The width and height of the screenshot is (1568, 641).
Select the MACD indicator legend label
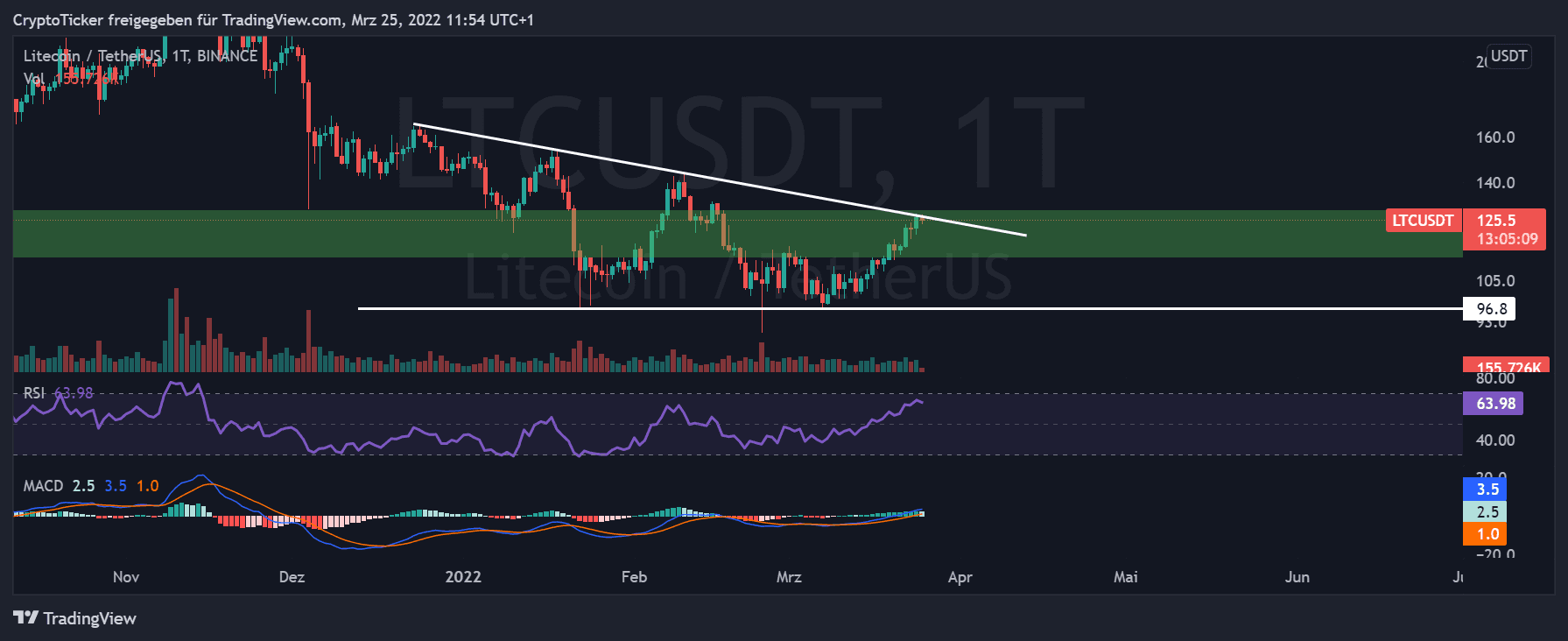(x=43, y=486)
